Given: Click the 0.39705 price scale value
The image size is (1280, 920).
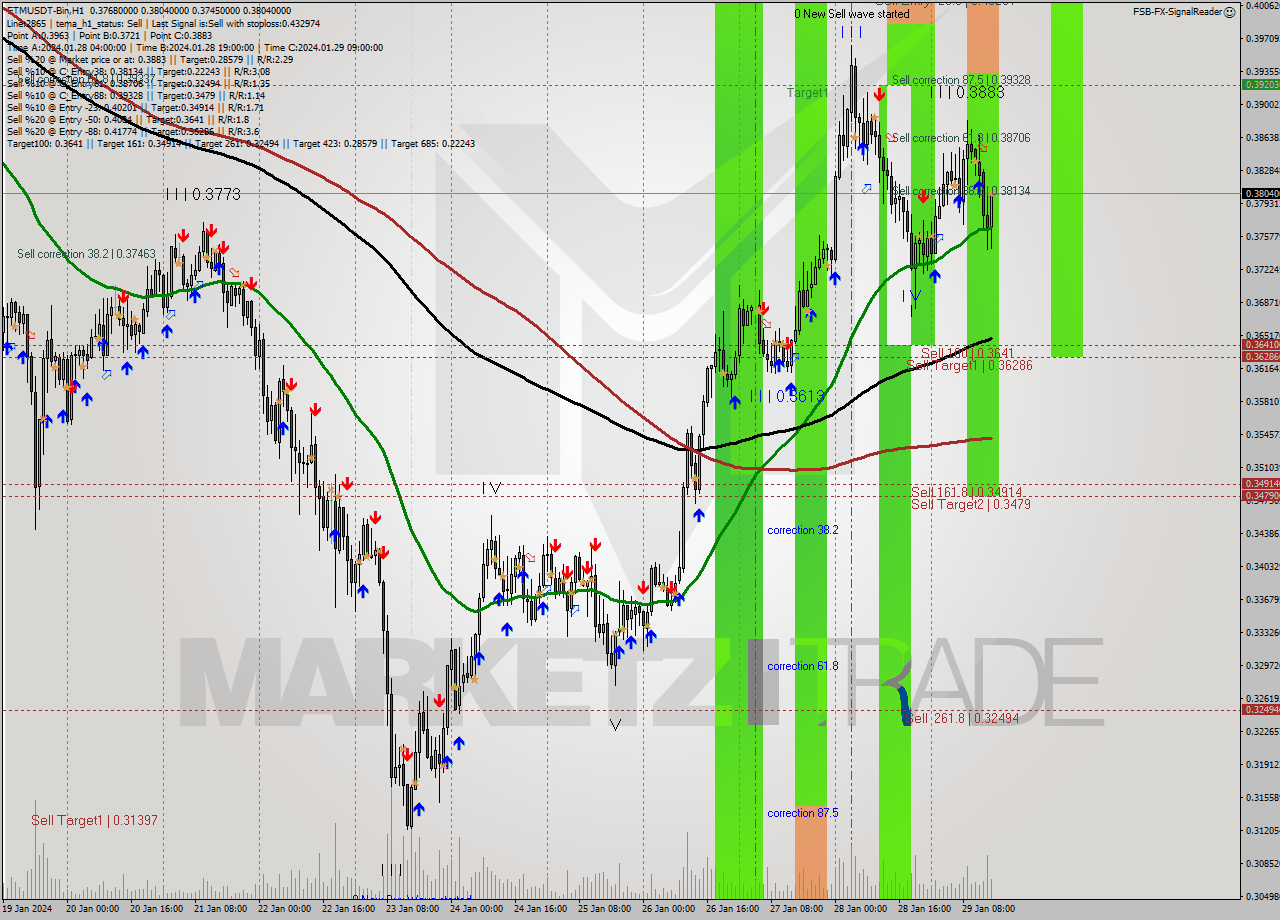Looking at the screenshot, I should click(1262, 38).
